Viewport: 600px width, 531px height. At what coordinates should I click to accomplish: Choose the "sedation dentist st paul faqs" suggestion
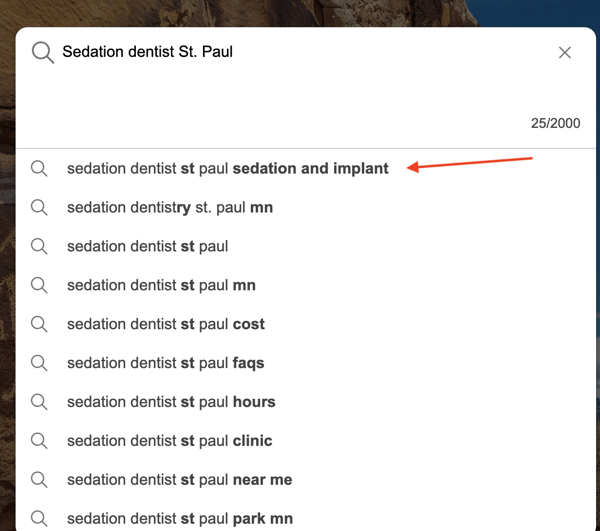coord(165,364)
